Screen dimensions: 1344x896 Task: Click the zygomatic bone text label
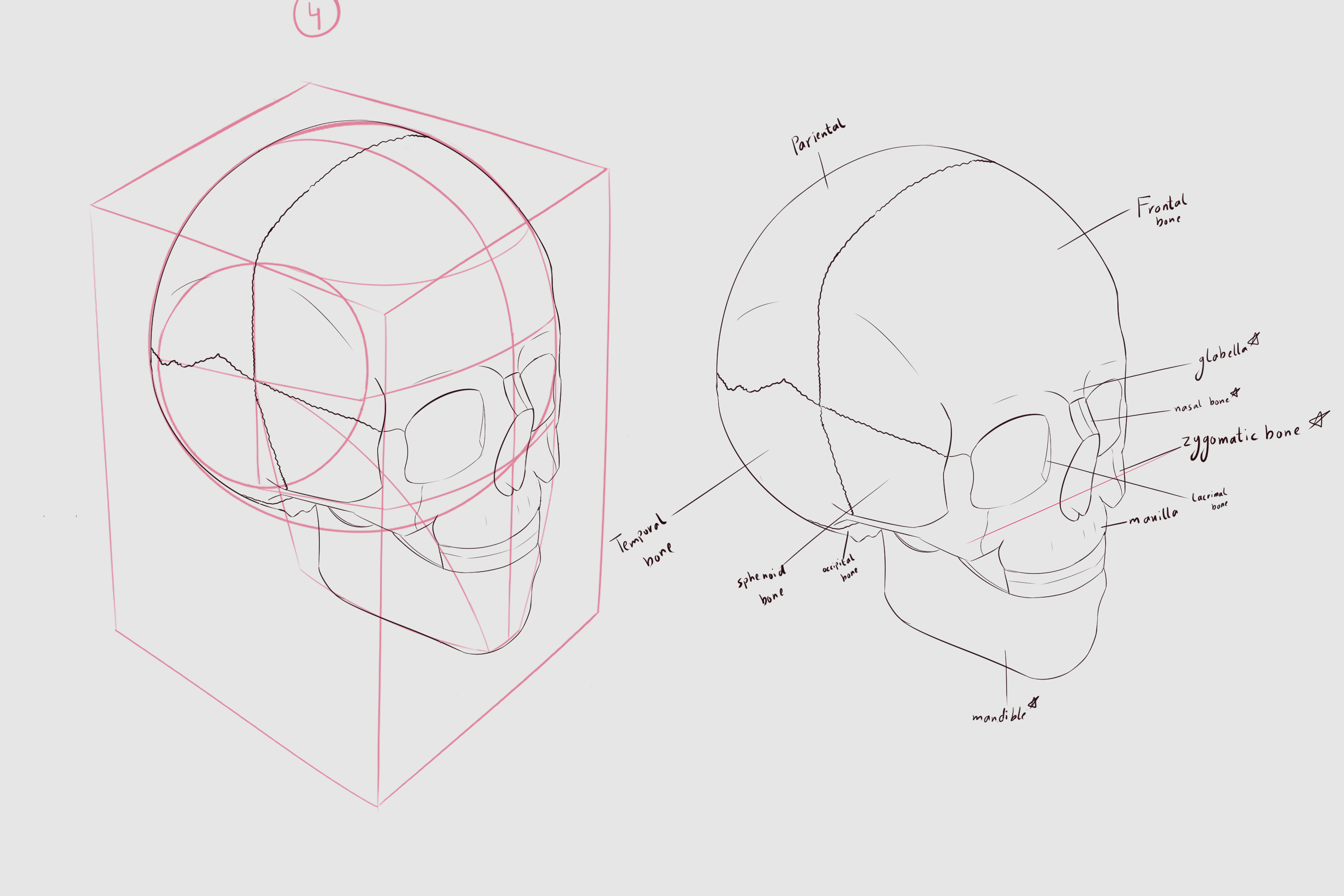point(1240,439)
